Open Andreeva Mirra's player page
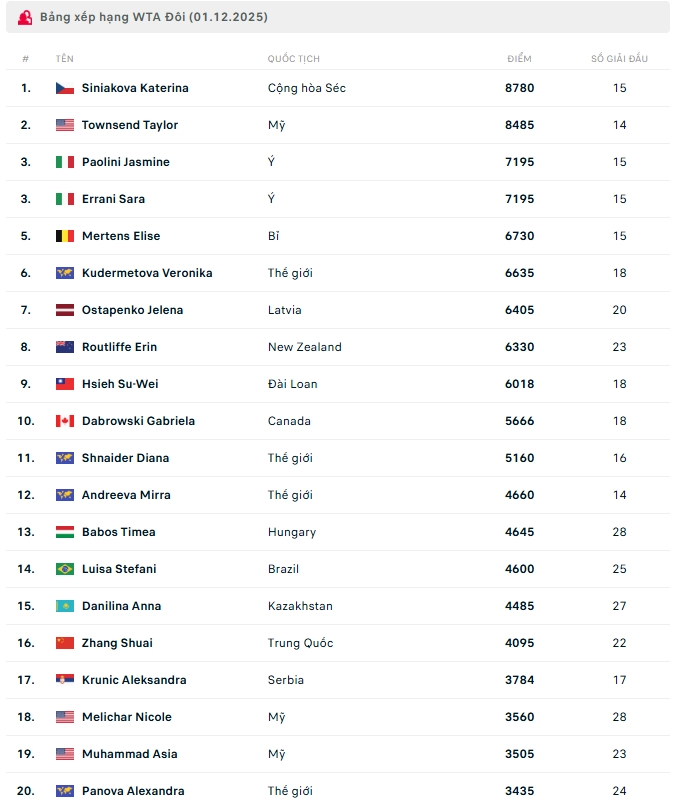678x805 pixels. tap(126, 495)
